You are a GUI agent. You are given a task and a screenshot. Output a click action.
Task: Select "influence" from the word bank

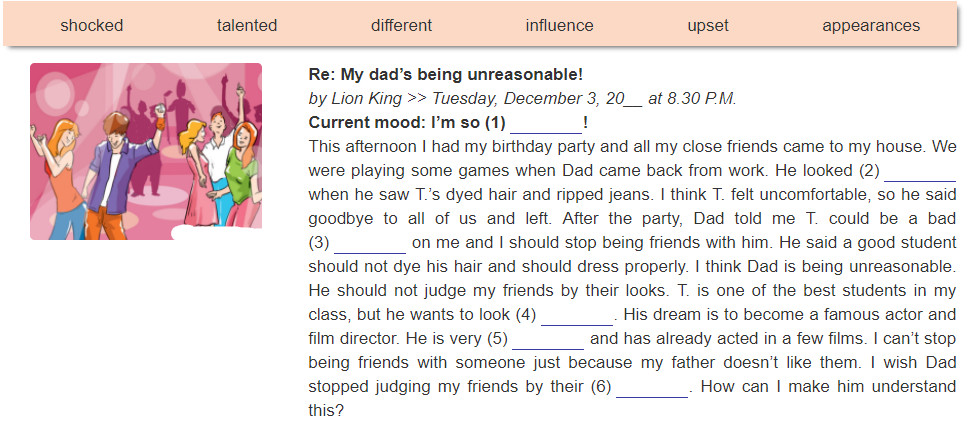(560, 25)
